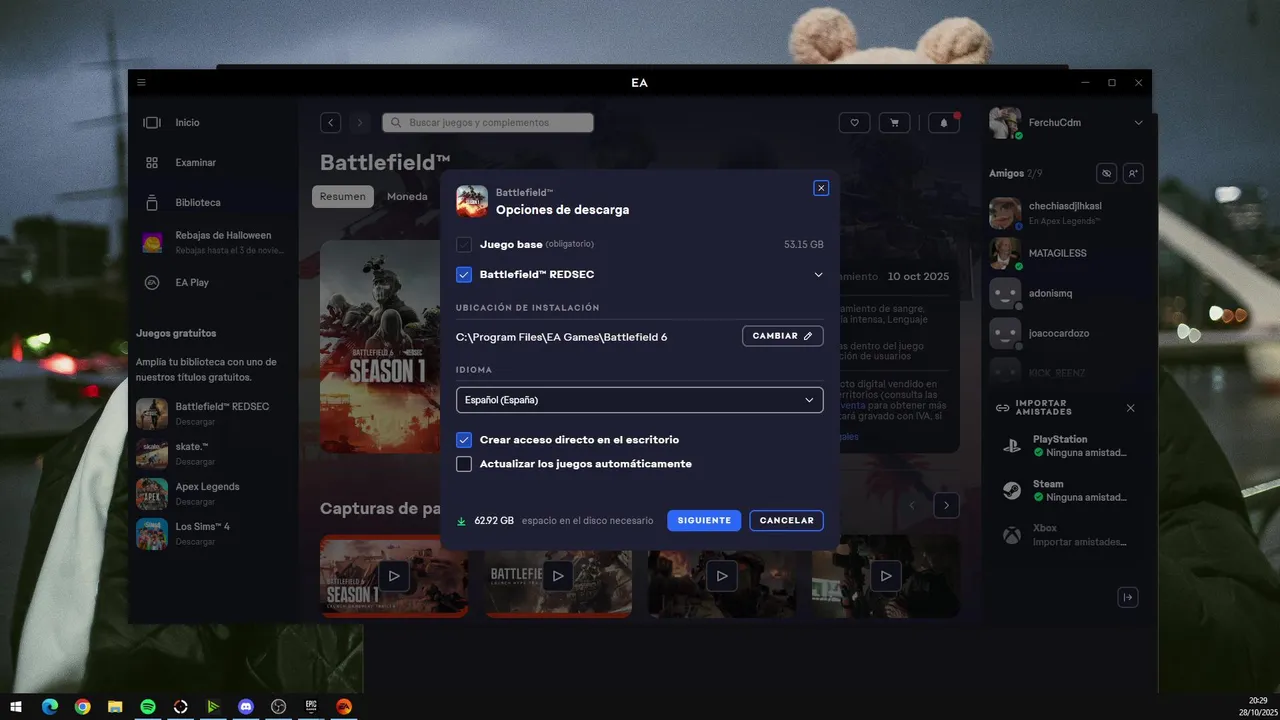Viewport: 1280px width, 720px height.
Task: Click the Juego base checkbox
Action: tap(464, 244)
